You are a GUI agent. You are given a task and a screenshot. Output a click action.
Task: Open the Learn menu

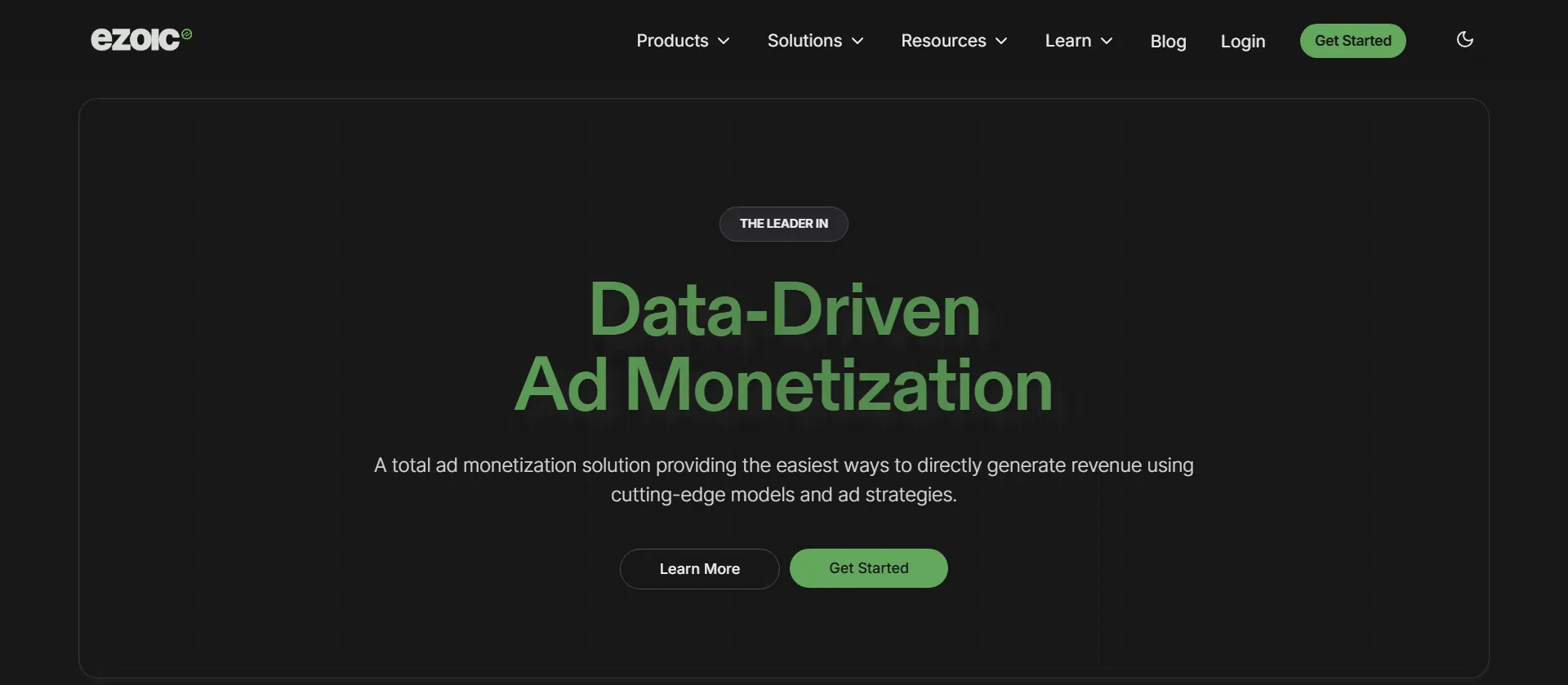1067,41
